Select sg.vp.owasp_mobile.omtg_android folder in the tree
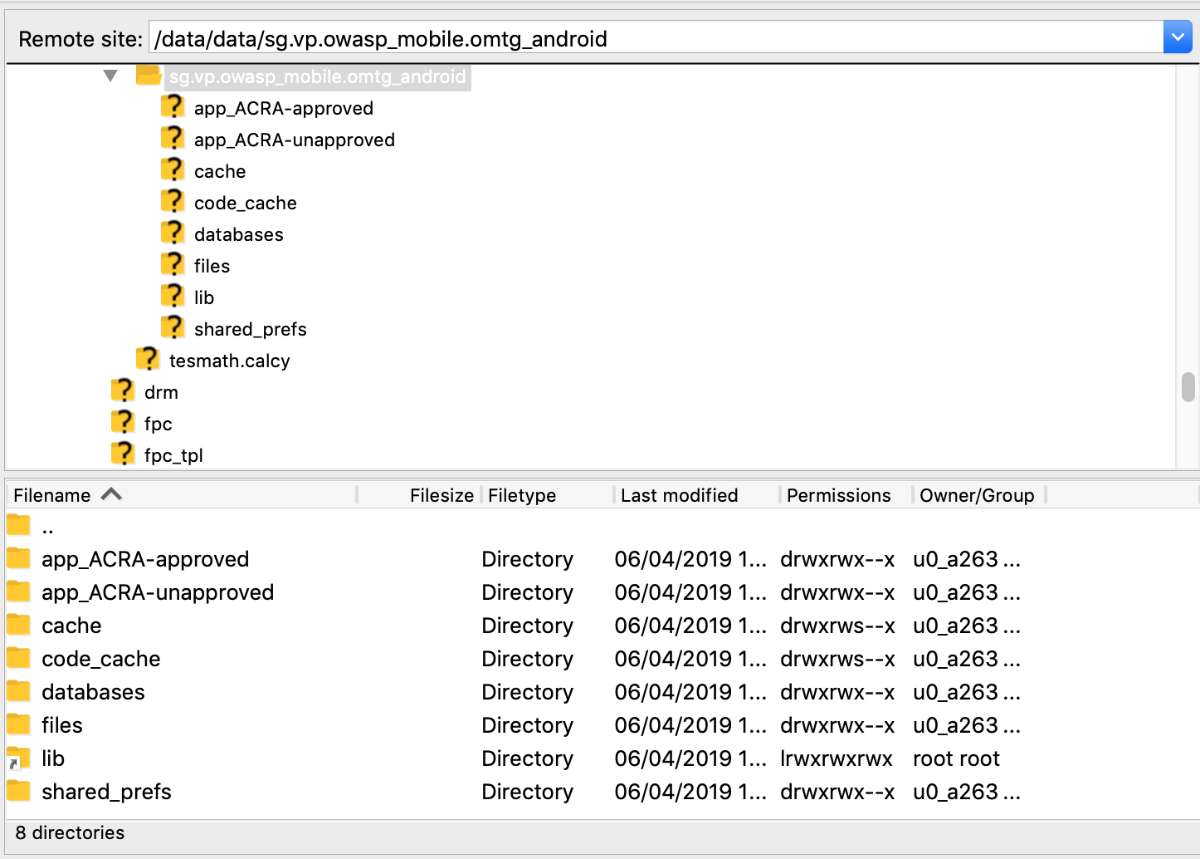Viewport: 1200px width, 859px height. pyautogui.click(x=317, y=76)
